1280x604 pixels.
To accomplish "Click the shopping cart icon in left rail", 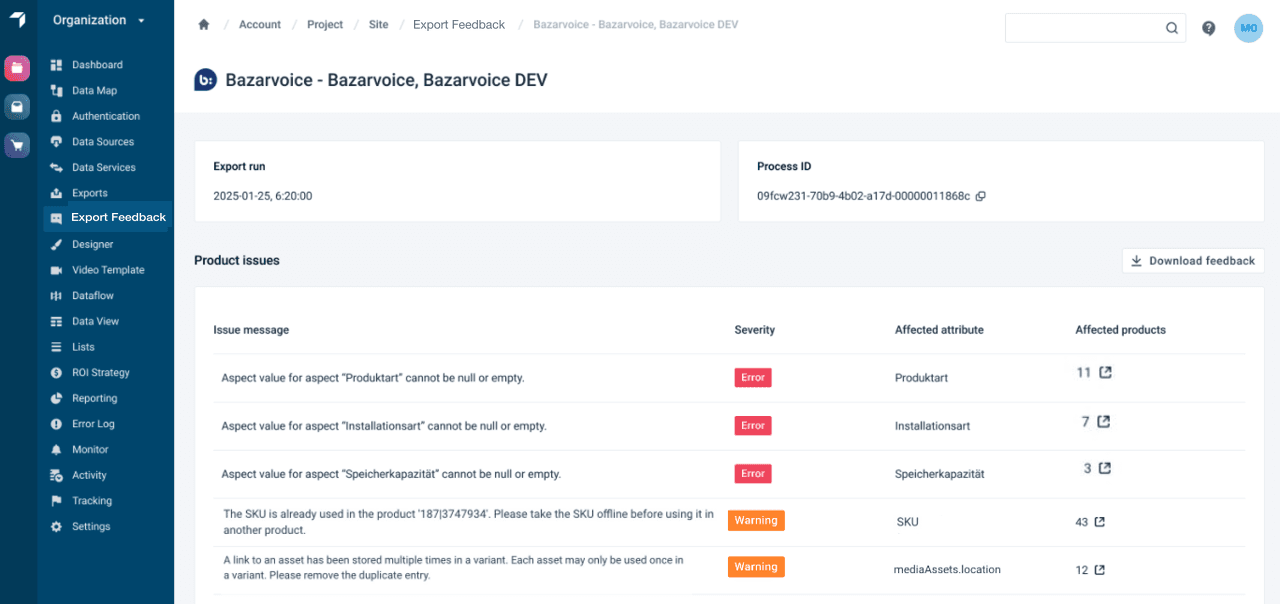I will (17, 145).
